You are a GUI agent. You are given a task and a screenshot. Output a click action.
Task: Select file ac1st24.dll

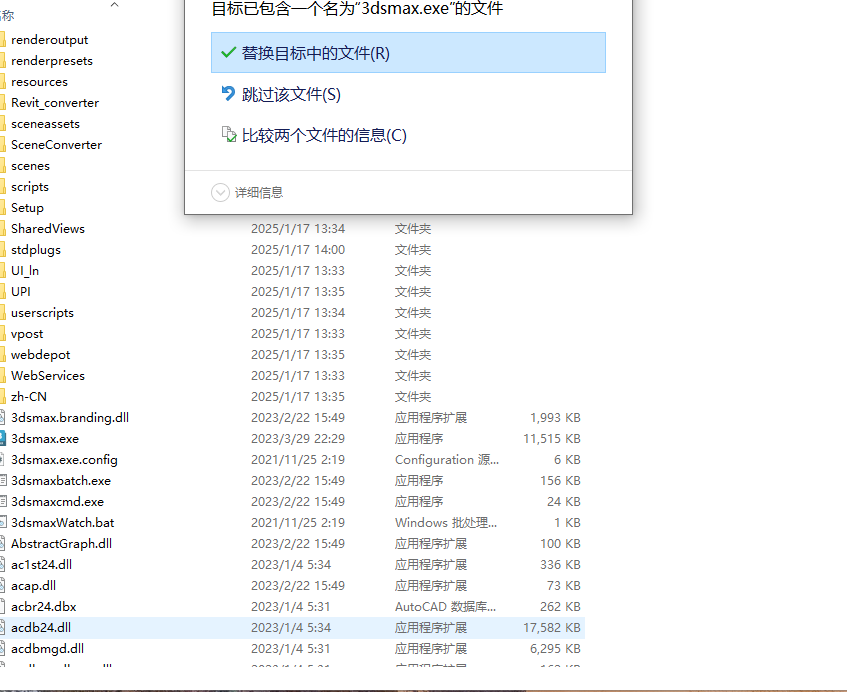(41, 565)
